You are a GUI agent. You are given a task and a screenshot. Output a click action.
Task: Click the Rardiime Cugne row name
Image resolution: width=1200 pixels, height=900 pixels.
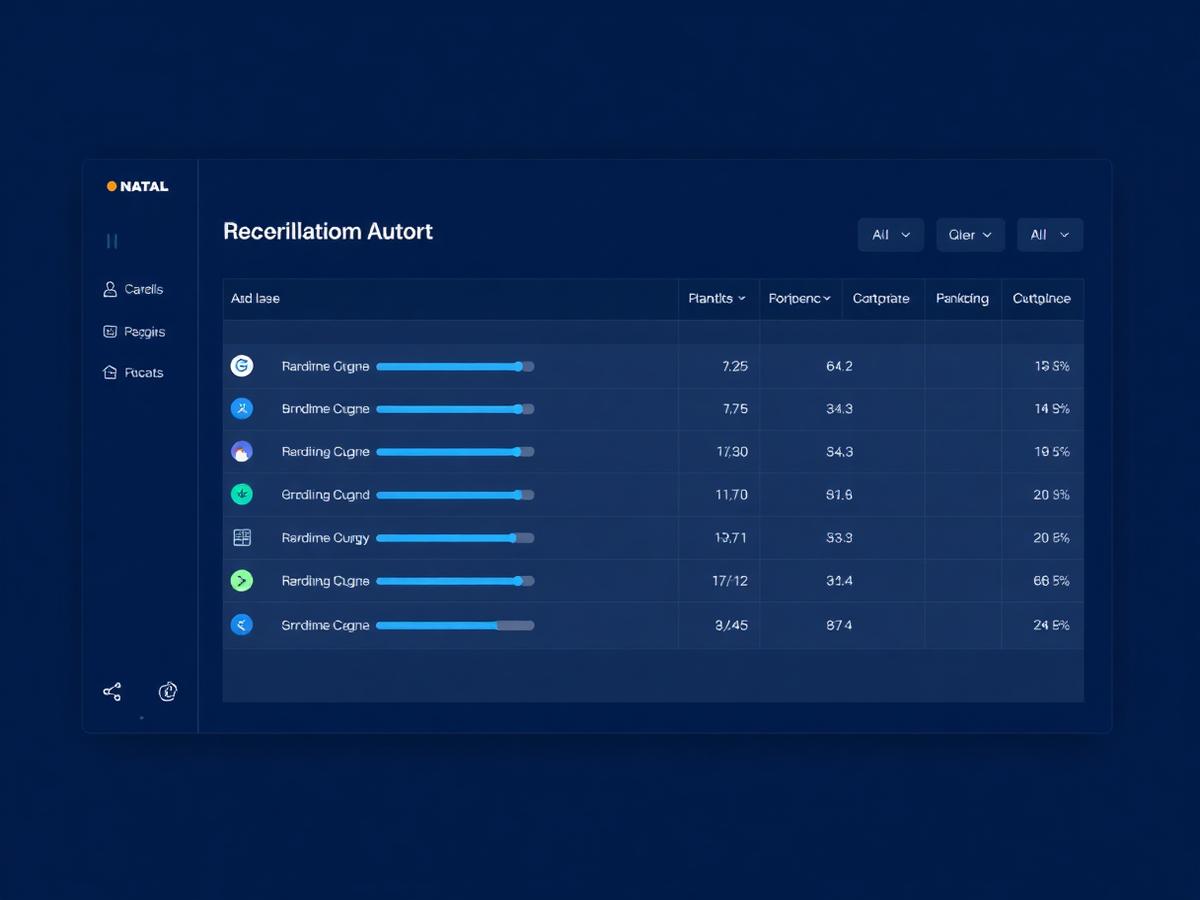point(325,366)
